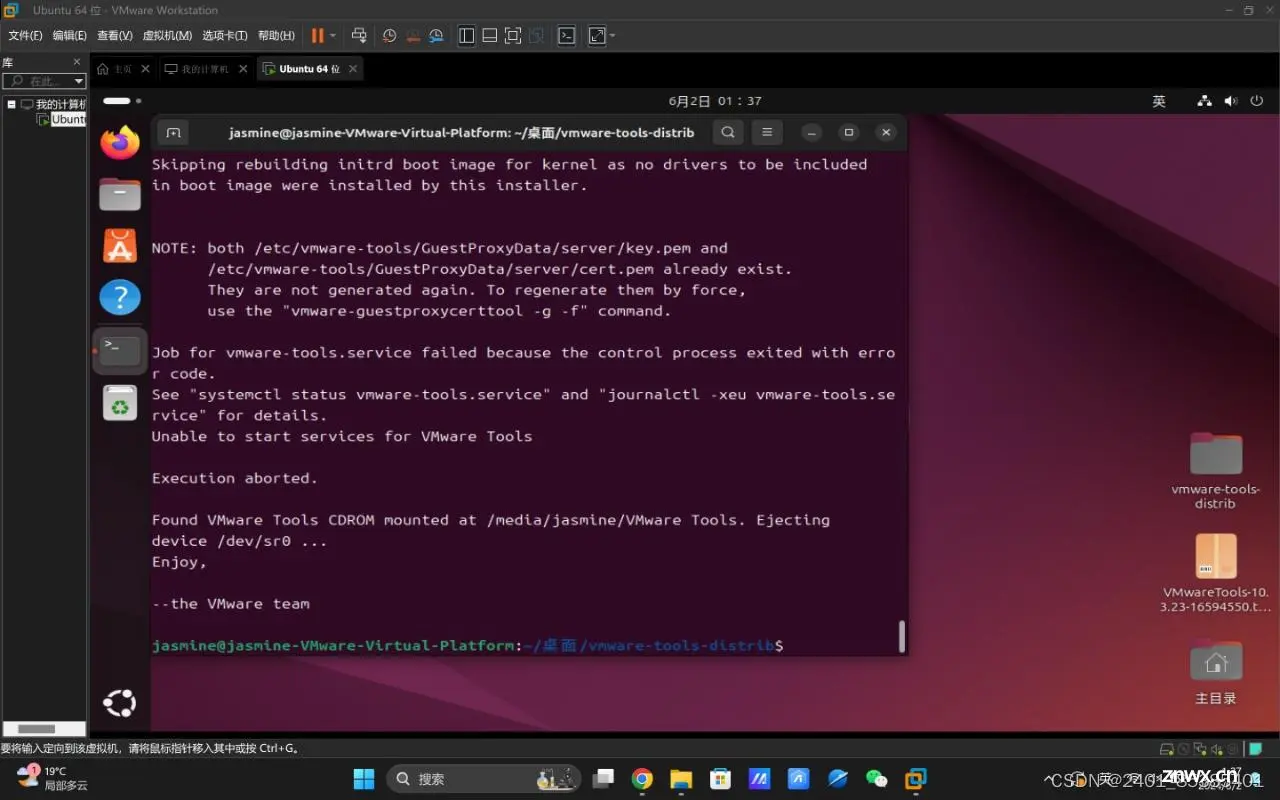Open the Help icon in Ubuntu dock
This screenshot has height=800, width=1280.
tap(120, 297)
